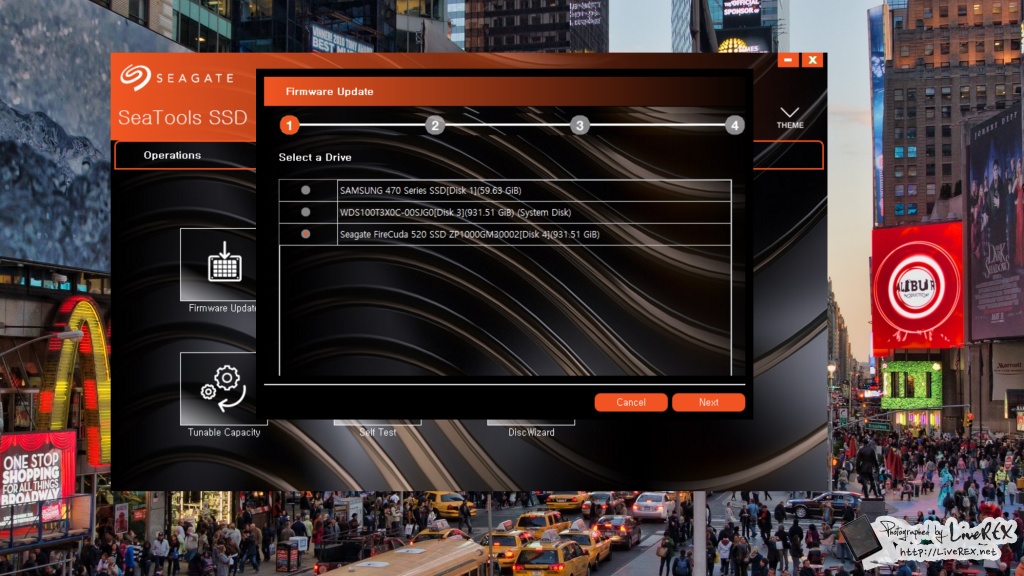This screenshot has height=576, width=1024.
Task: Click step 2 in progress indicator
Action: pyautogui.click(x=435, y=125)
